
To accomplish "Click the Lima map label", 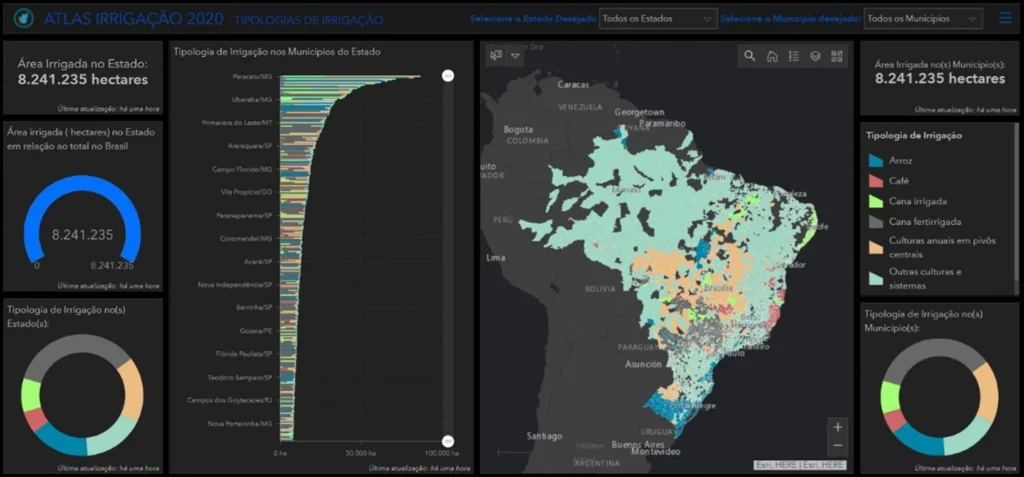I will click(496, 257).
